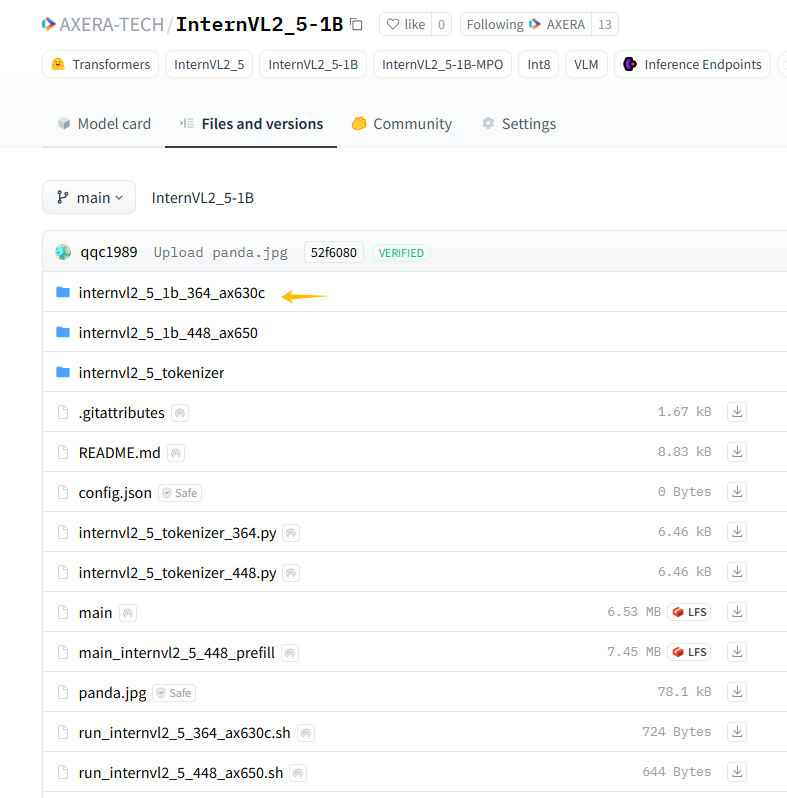Click scan icon beside the main file
Viewport: 787px width, 798px height.
128,613
